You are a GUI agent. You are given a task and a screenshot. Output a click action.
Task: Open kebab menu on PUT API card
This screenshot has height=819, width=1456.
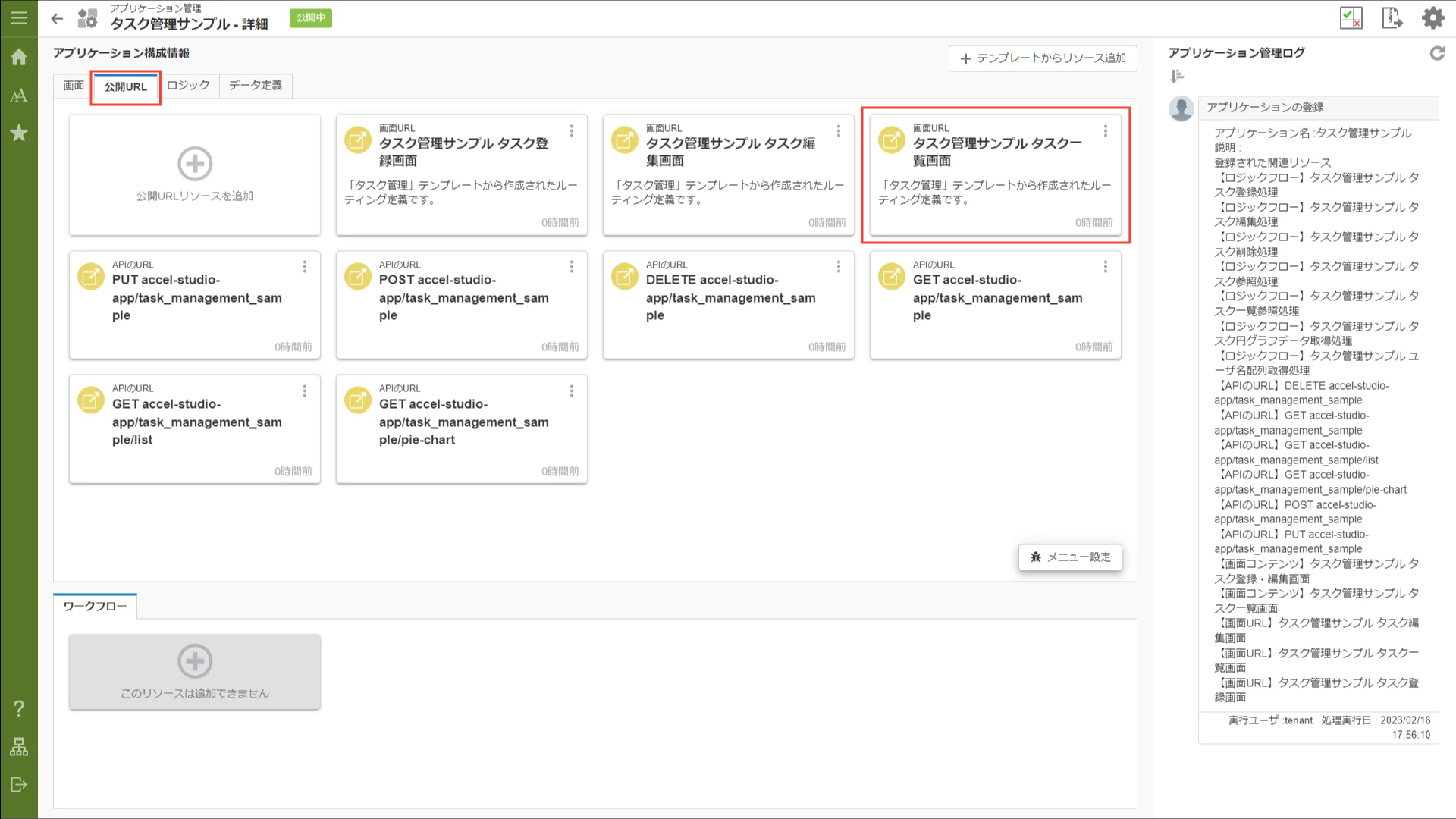(305, 267)
